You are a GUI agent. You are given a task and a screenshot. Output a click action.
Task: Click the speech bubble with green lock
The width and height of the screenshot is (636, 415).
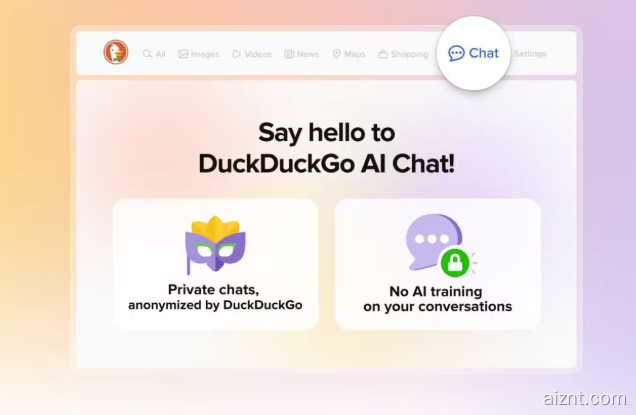coord(440,245)
